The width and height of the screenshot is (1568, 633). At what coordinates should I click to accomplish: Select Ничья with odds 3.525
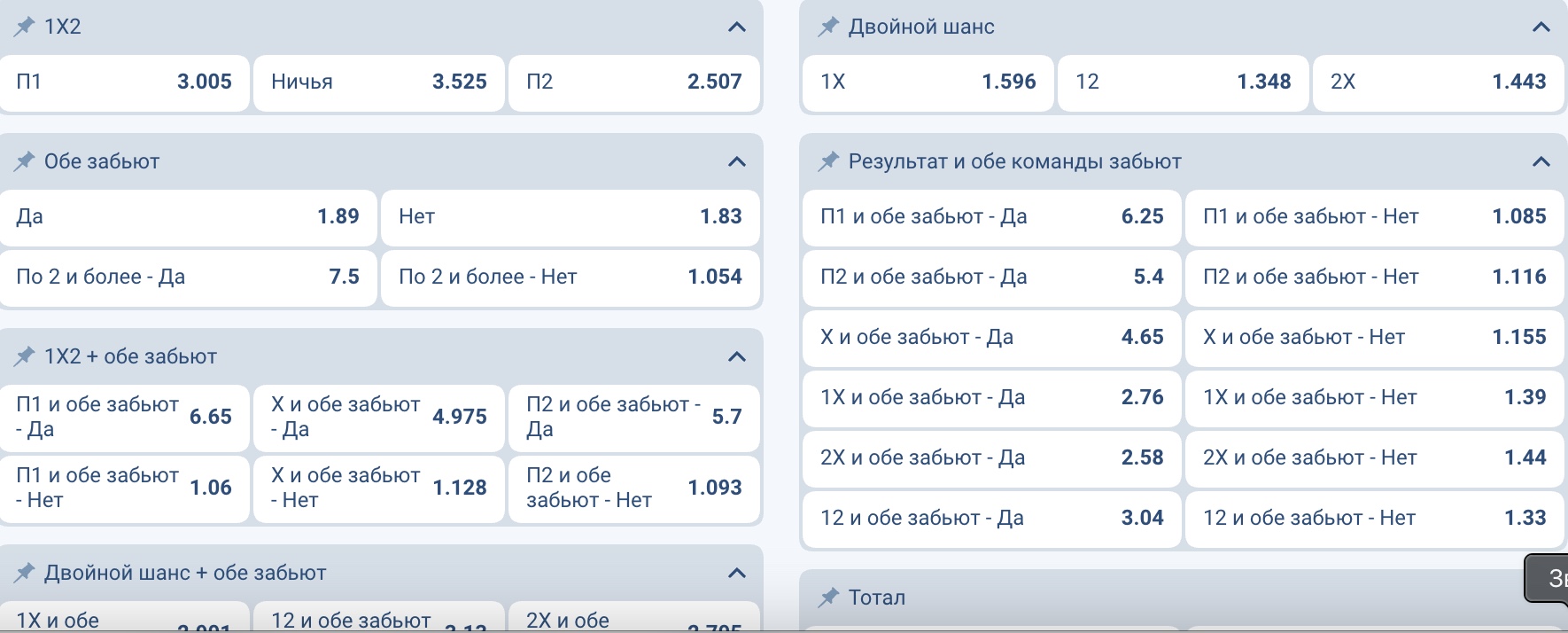coord(378,82)
